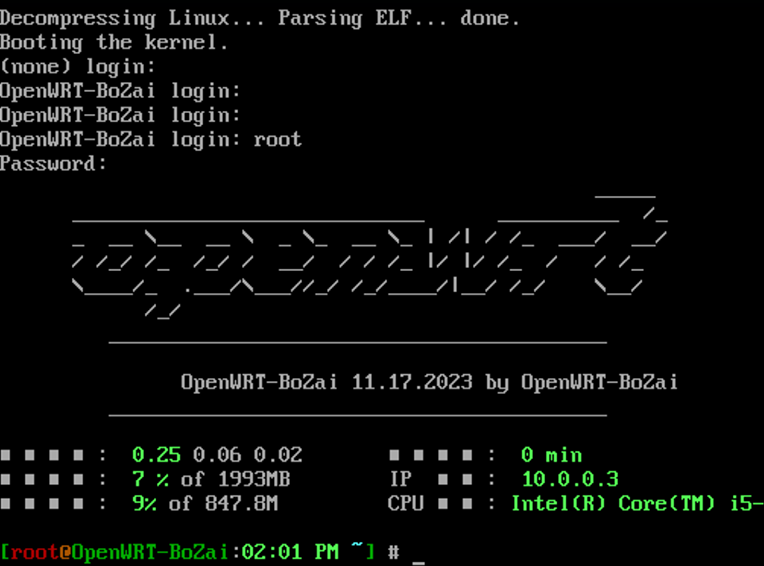Click the memory usage '7 % of 1993MB'
The height and width of the screenshot is (566, 764).
pos(211,479)
